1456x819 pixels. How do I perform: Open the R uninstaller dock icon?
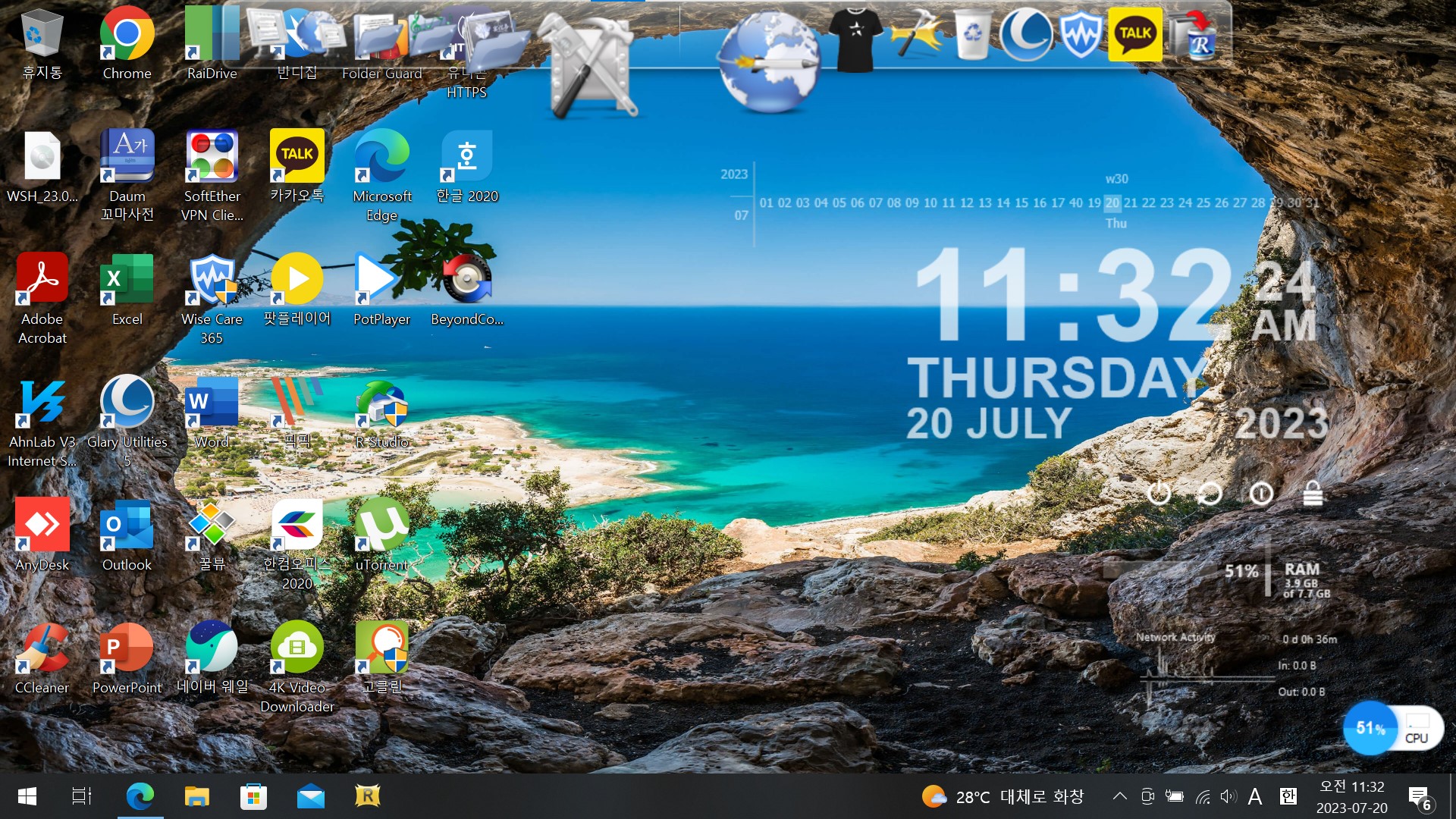(x=1194, y=35)
